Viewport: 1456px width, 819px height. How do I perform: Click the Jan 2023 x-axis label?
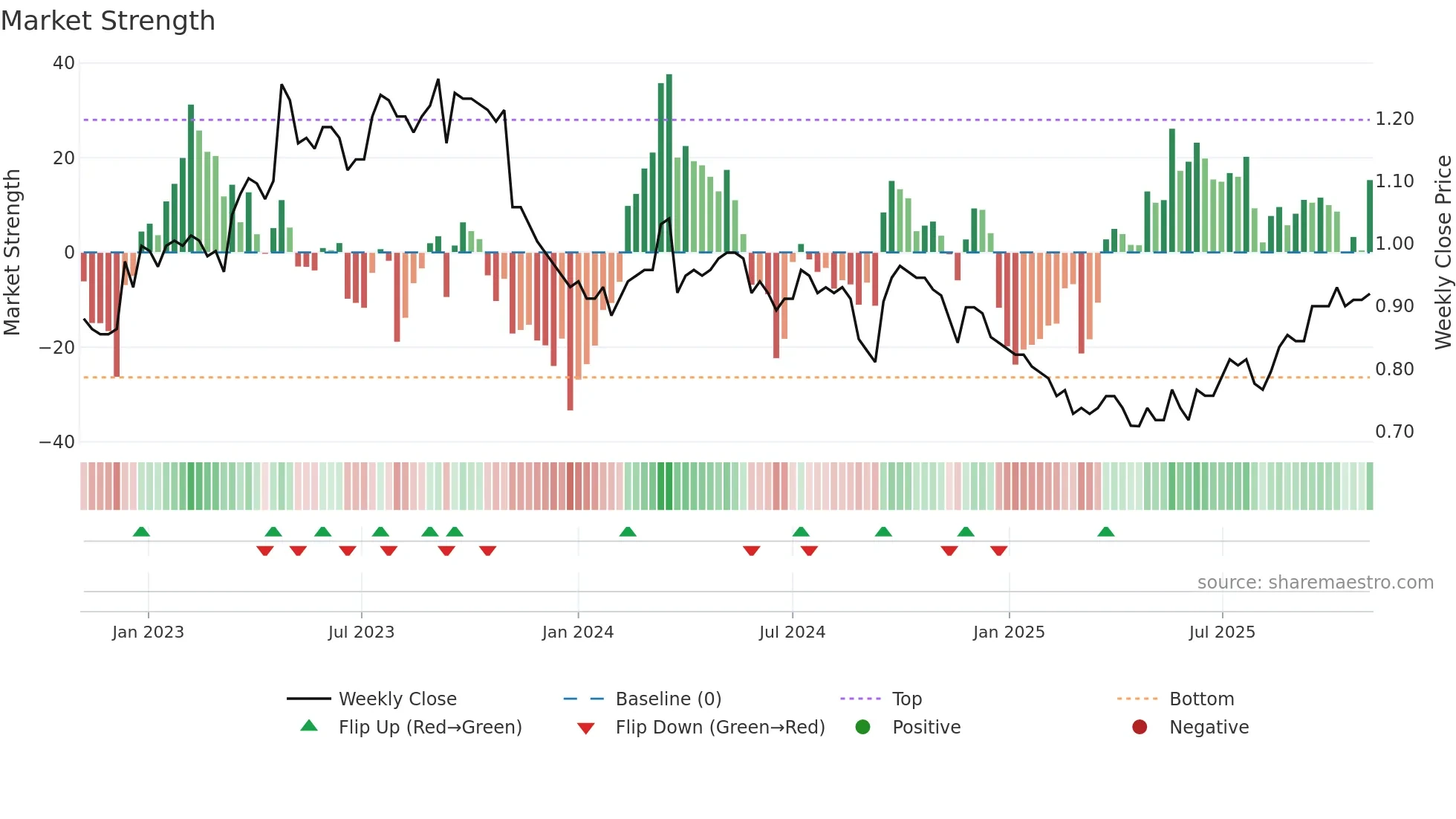[148, 632]
